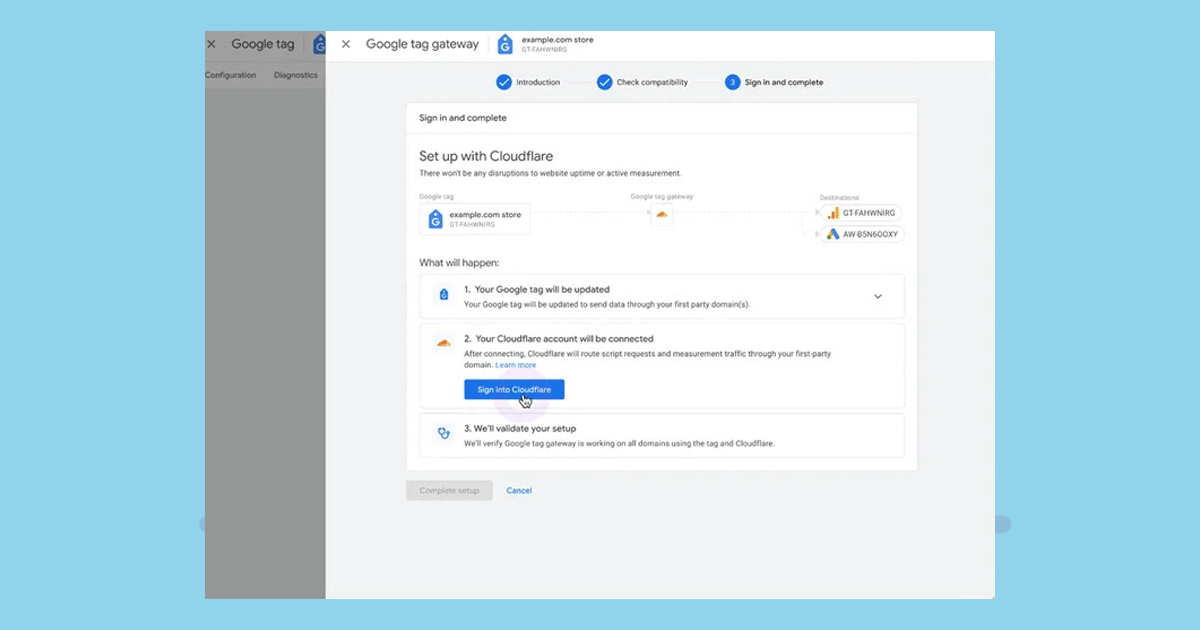Open the Learn more link
The height and width of the screenshot is (630, 1200).
click(x=516, y=365)
